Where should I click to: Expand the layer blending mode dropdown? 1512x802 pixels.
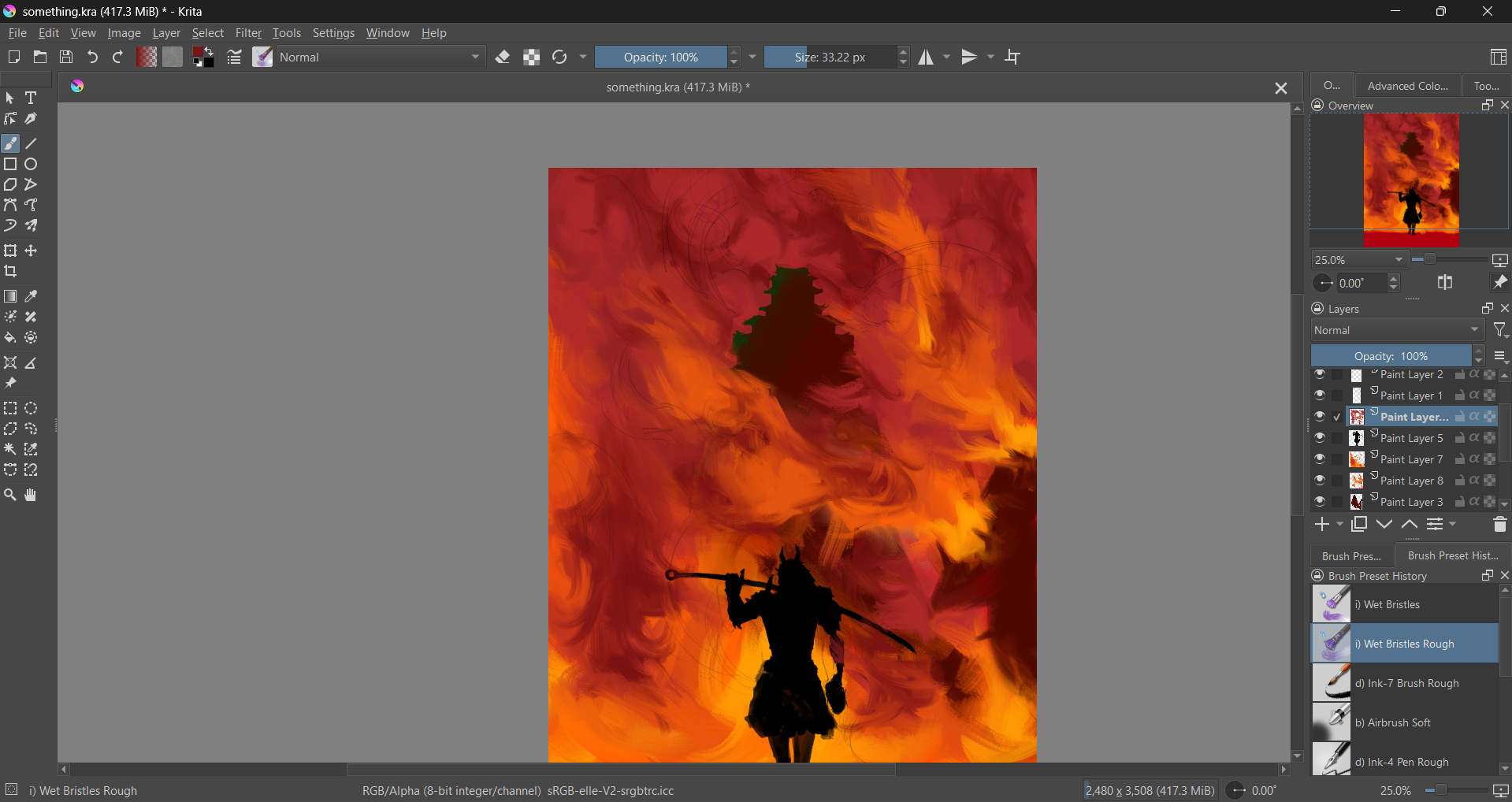pyautogui.click(x=1396, y=331)
